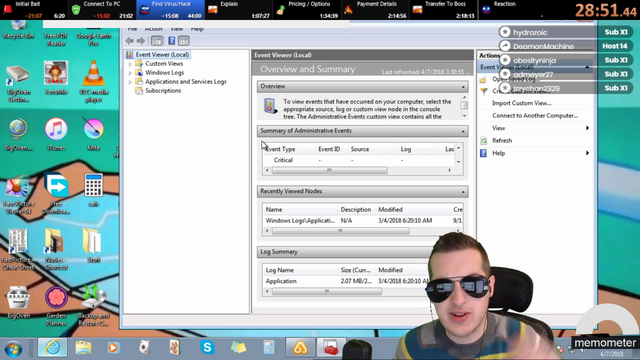This screenshot has width=640, height=360.
Task: Open the FotoMix desktop icon
Action: pyautogui.click(x=56, y=78)
